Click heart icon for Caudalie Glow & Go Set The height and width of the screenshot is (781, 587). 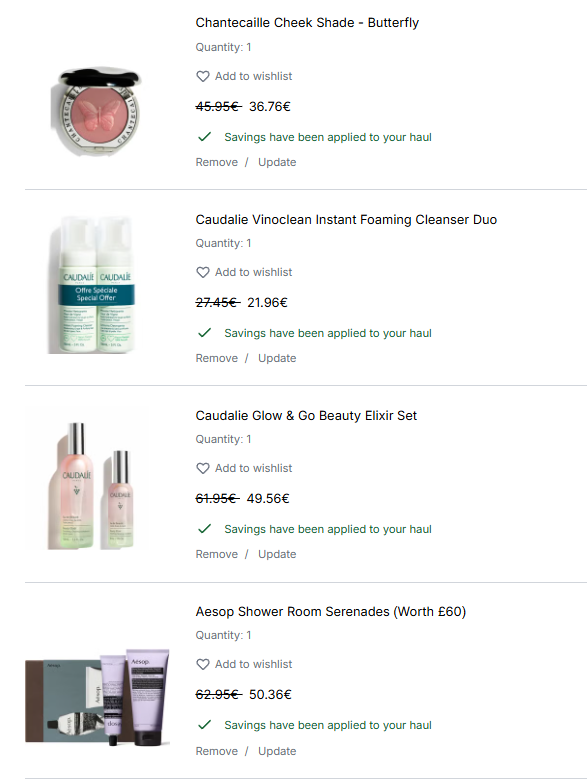(203, 468)
